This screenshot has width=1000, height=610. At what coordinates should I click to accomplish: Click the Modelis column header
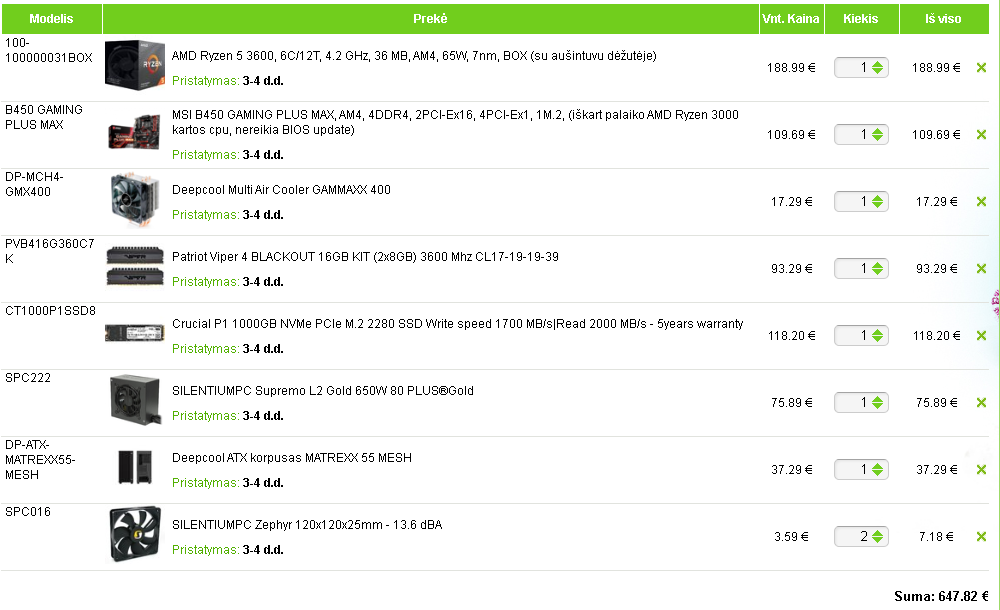pos(52,19)
